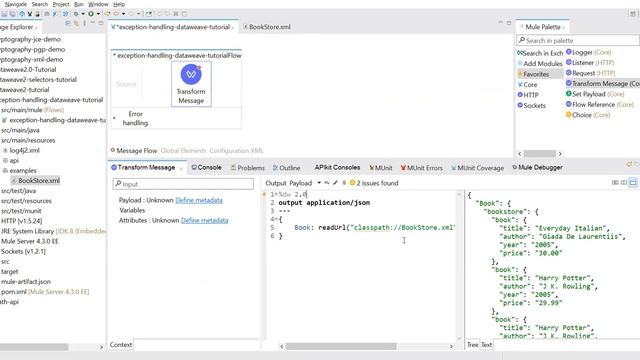The width and height of the screenshot is (640, 360).
Task: Open the Window menu
Action: click(x=98, y=4)
